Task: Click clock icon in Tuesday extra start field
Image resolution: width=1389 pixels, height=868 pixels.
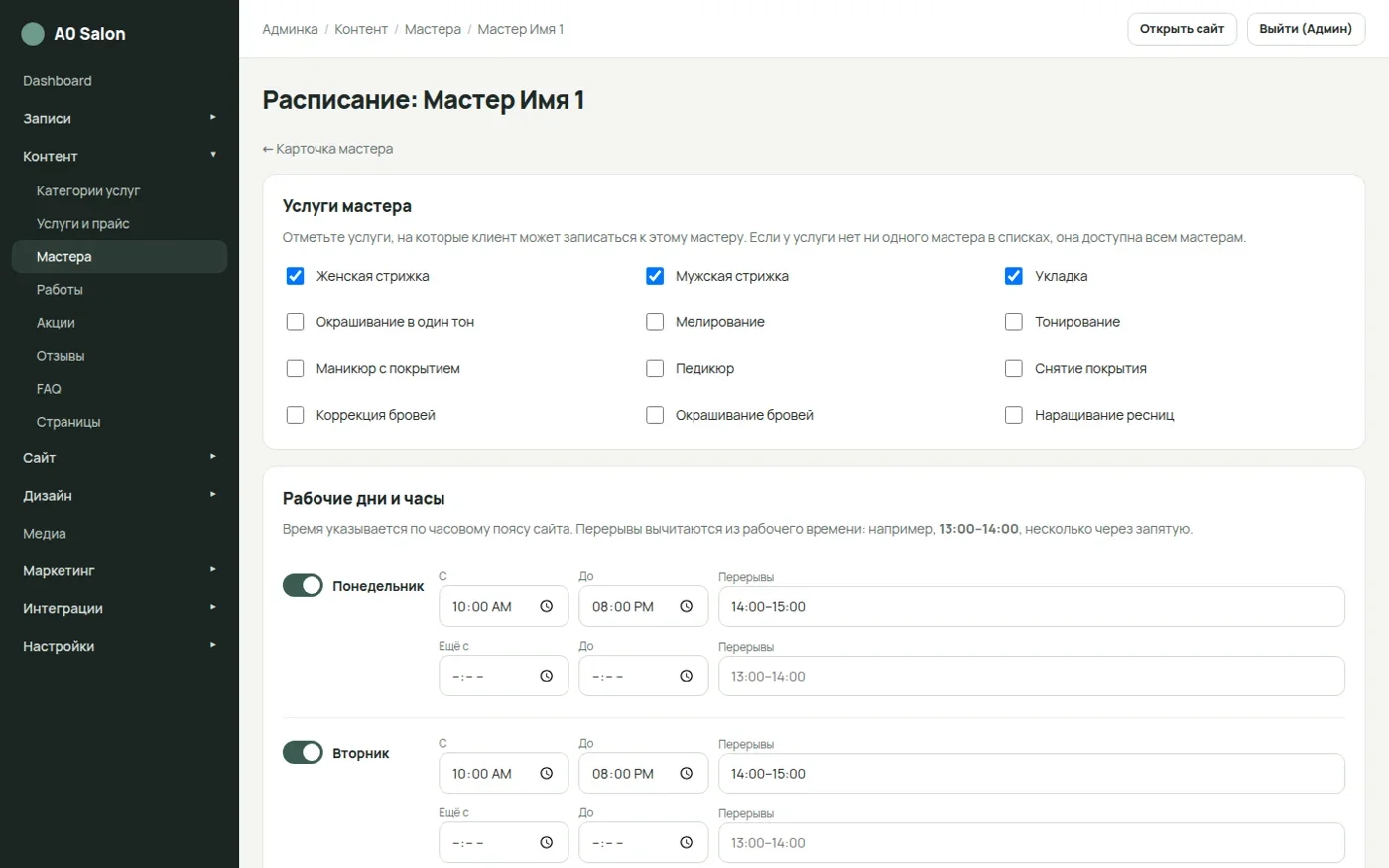Action: click(x=546, y=842)
